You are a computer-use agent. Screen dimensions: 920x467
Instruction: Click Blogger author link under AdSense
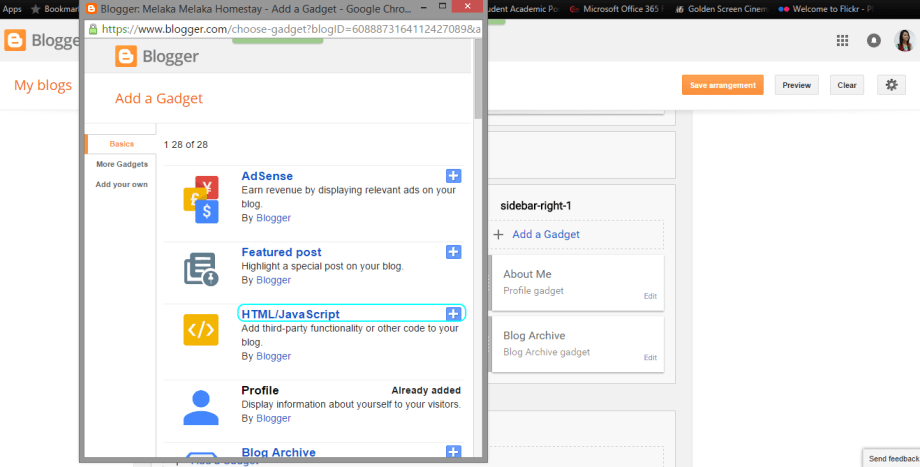click(x=273, y=218)
